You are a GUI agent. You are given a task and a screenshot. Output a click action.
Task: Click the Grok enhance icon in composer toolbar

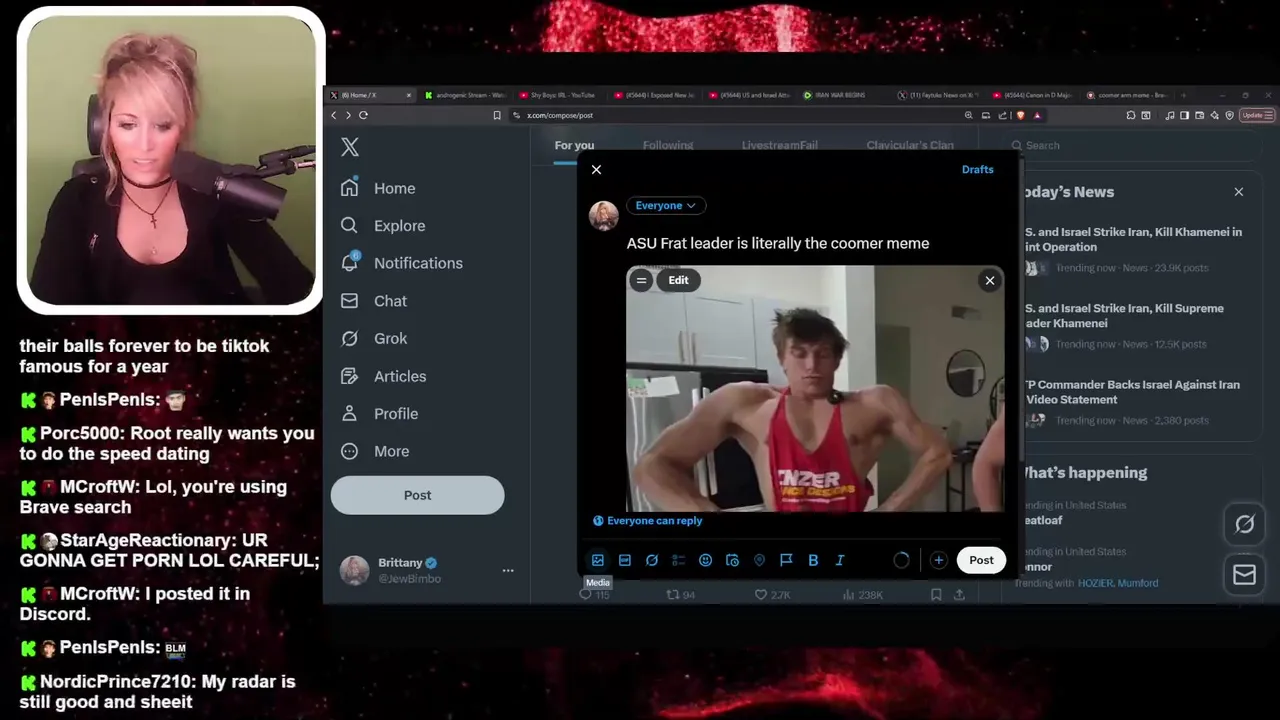652,560
